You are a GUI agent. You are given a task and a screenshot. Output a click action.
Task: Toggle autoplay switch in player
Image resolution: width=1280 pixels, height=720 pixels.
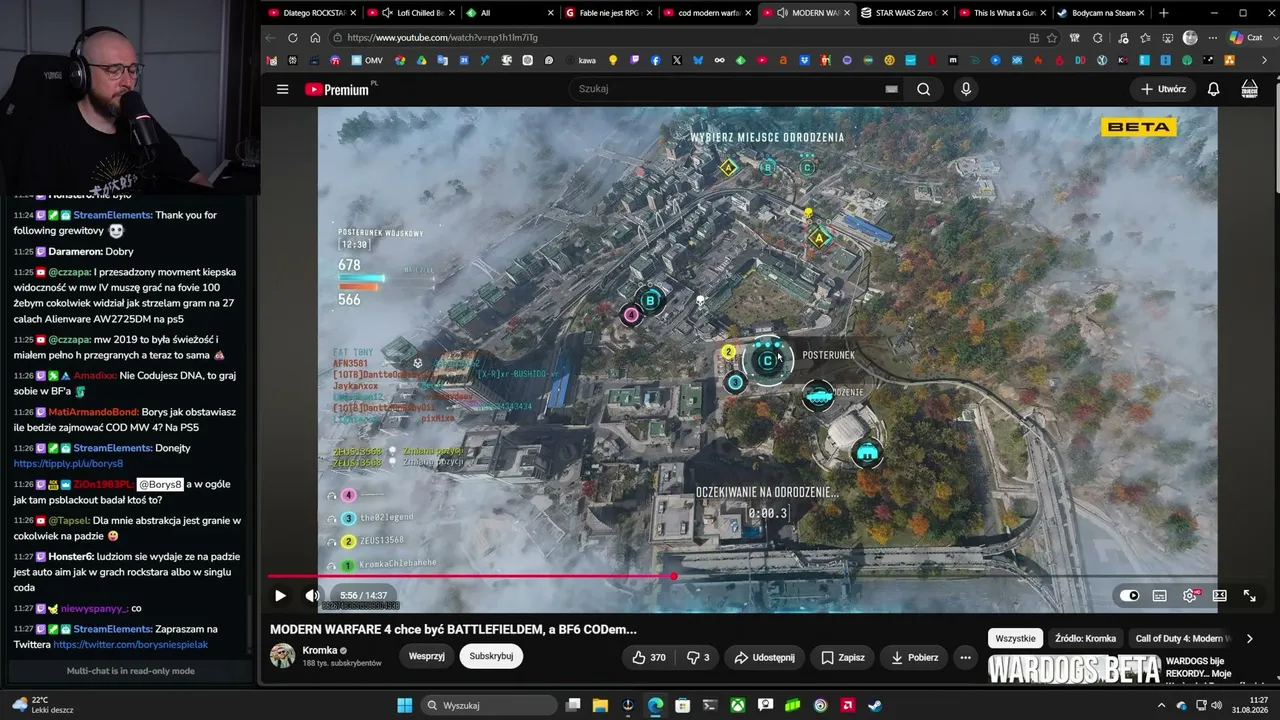tap(1129, 595)
